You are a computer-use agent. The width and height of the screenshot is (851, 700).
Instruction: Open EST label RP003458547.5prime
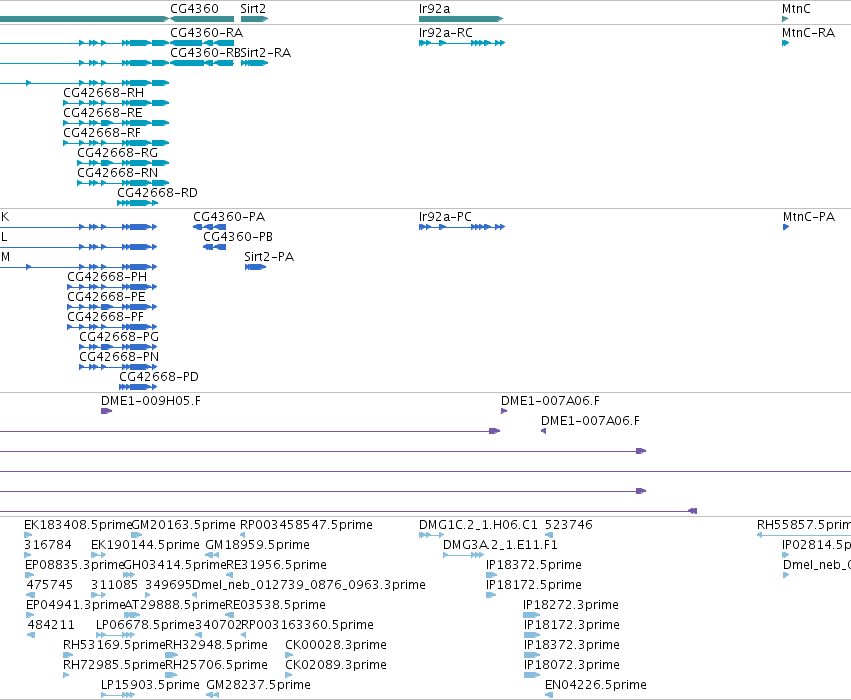[x=306, y=525]
